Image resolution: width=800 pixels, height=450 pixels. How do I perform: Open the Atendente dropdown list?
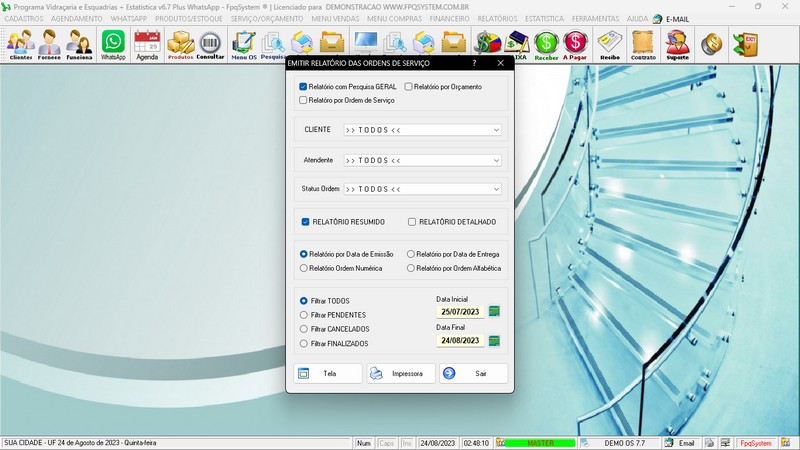pos(496,160)
